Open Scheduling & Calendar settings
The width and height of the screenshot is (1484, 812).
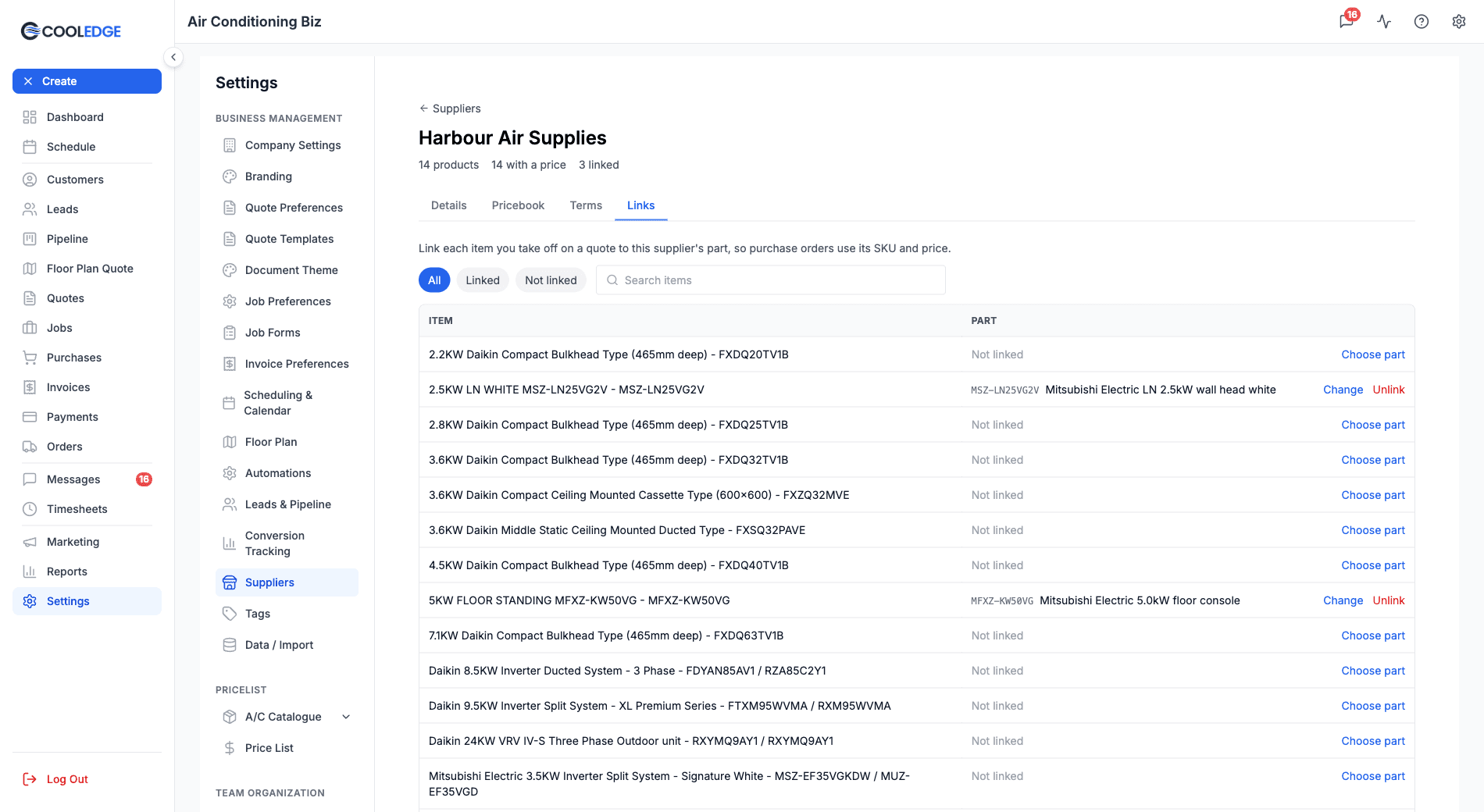click(x=287, y=403)
